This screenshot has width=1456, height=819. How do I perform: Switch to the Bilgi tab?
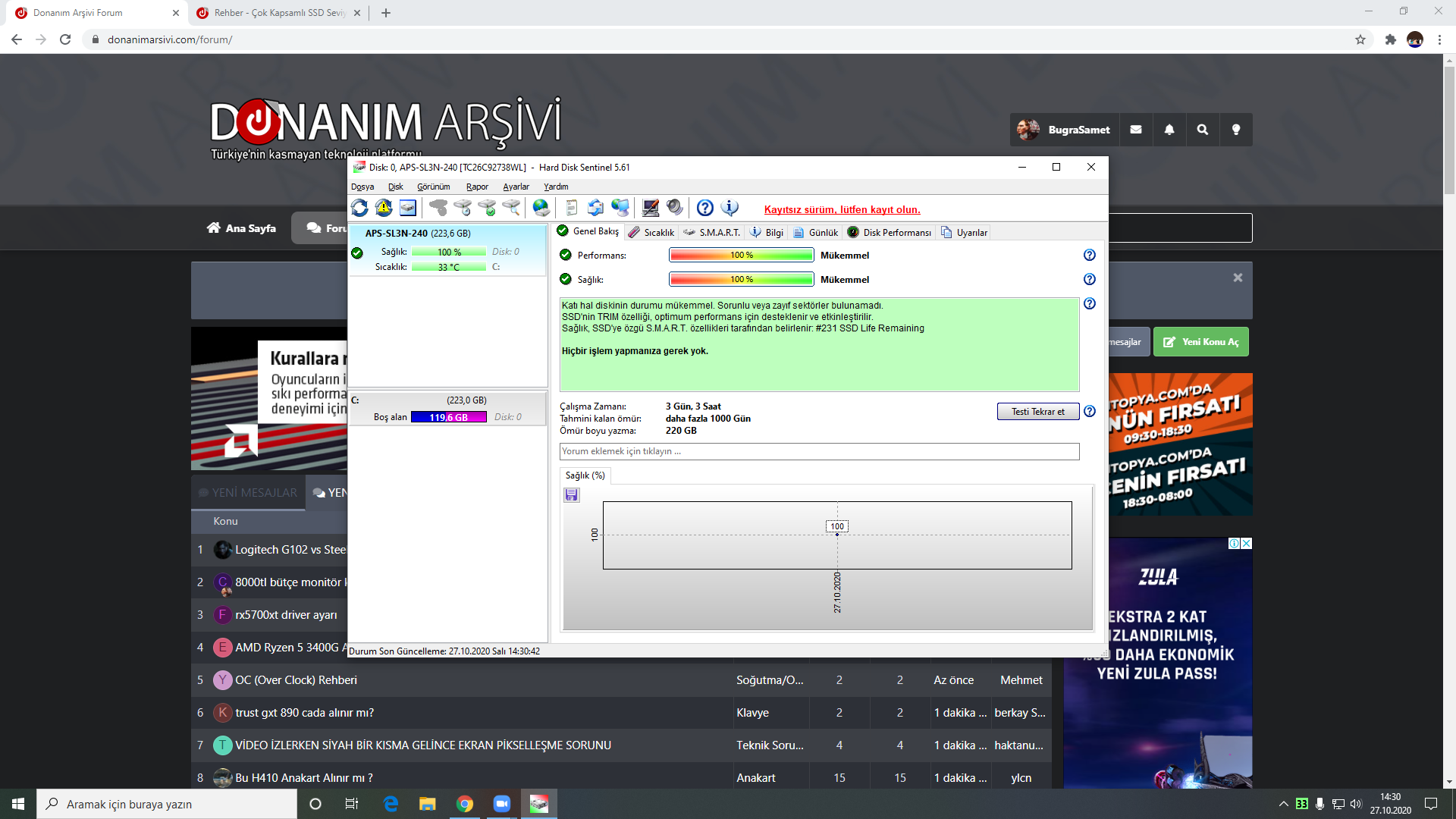[x=767, y=233]
